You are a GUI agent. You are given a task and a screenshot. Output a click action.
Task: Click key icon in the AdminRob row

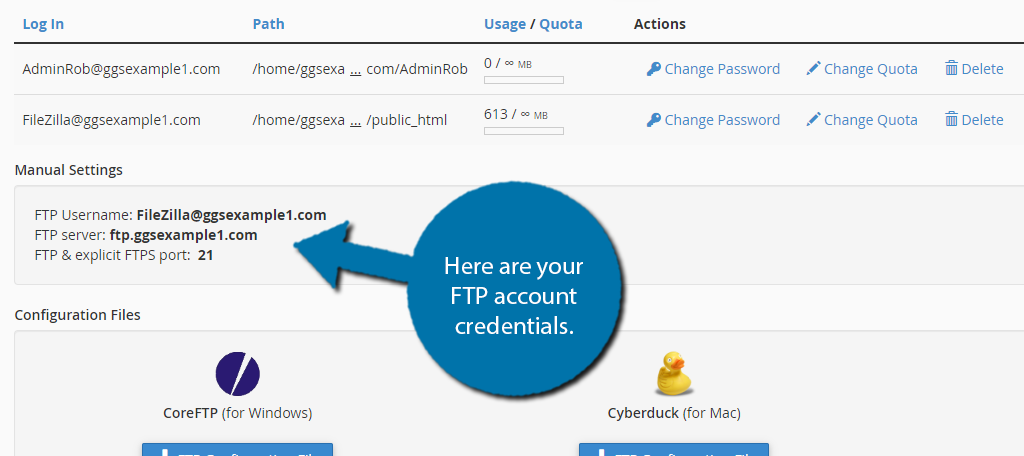tap(654, 69)
